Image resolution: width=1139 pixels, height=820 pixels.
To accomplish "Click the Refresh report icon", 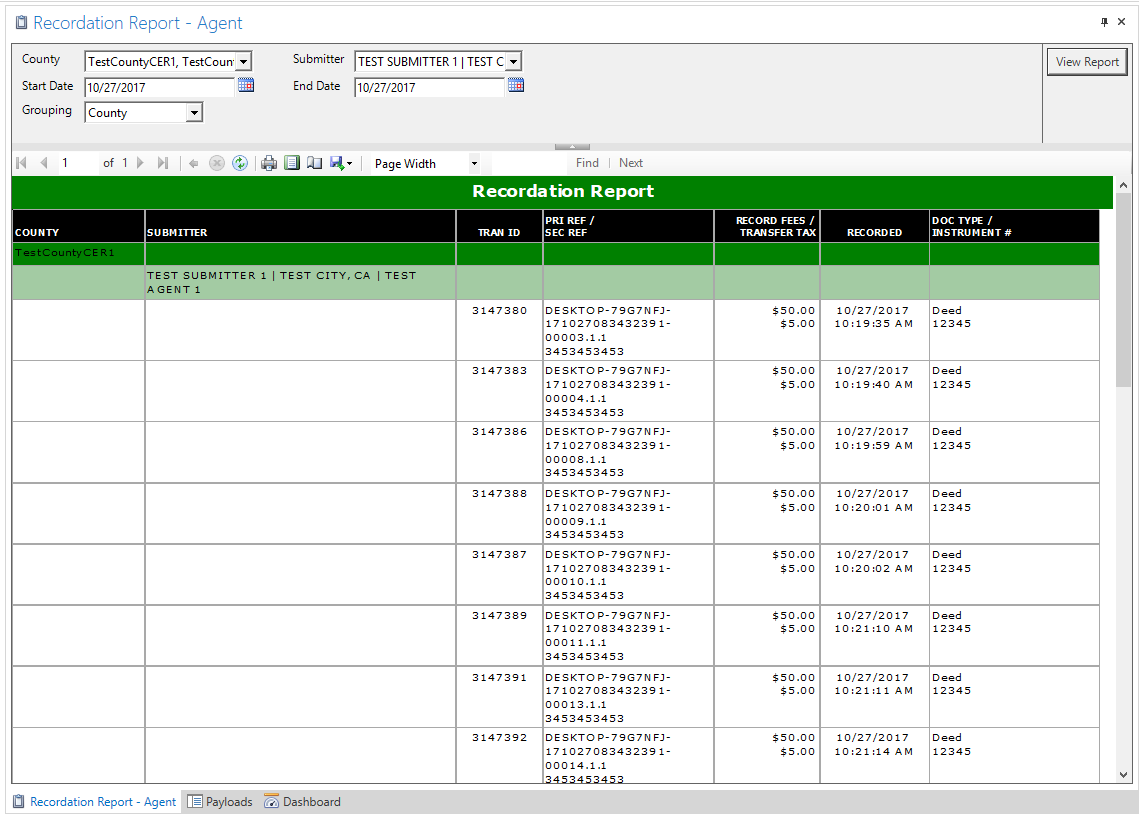I will tap(240, 163).
